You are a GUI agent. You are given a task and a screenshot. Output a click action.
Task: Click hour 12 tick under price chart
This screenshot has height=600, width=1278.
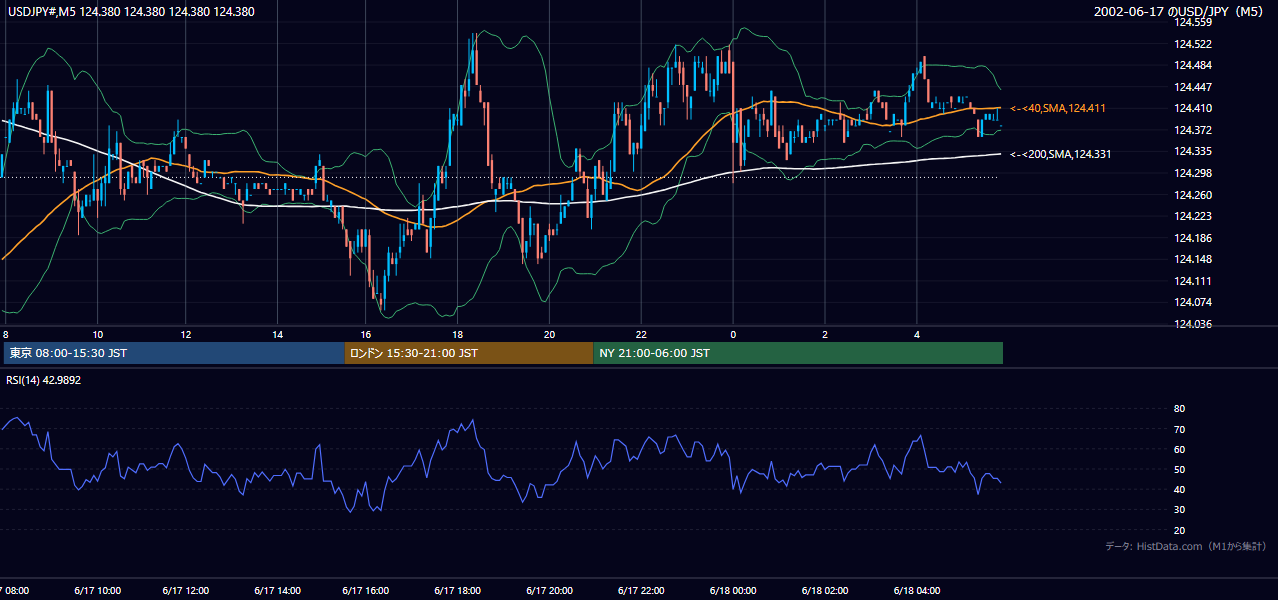coord(186,334)
